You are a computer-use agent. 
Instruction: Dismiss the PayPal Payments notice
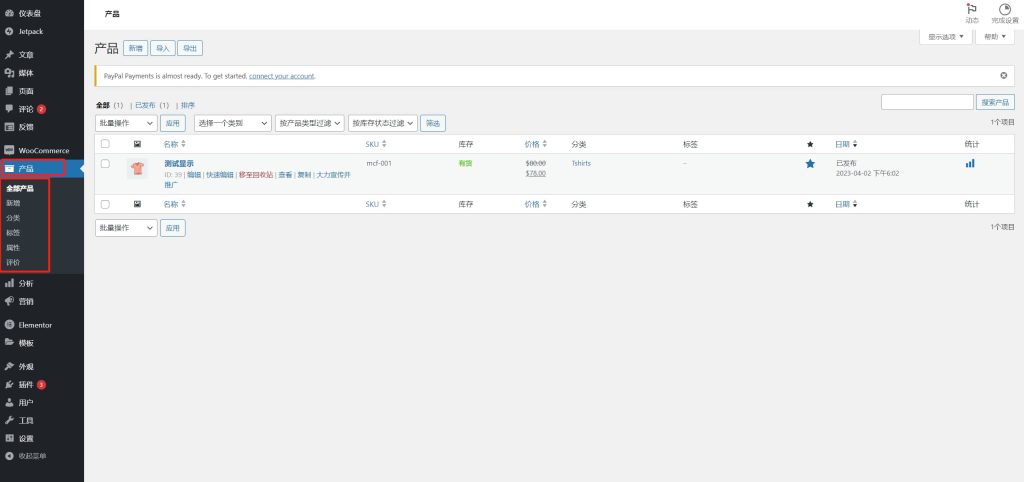coord(1004,76)
